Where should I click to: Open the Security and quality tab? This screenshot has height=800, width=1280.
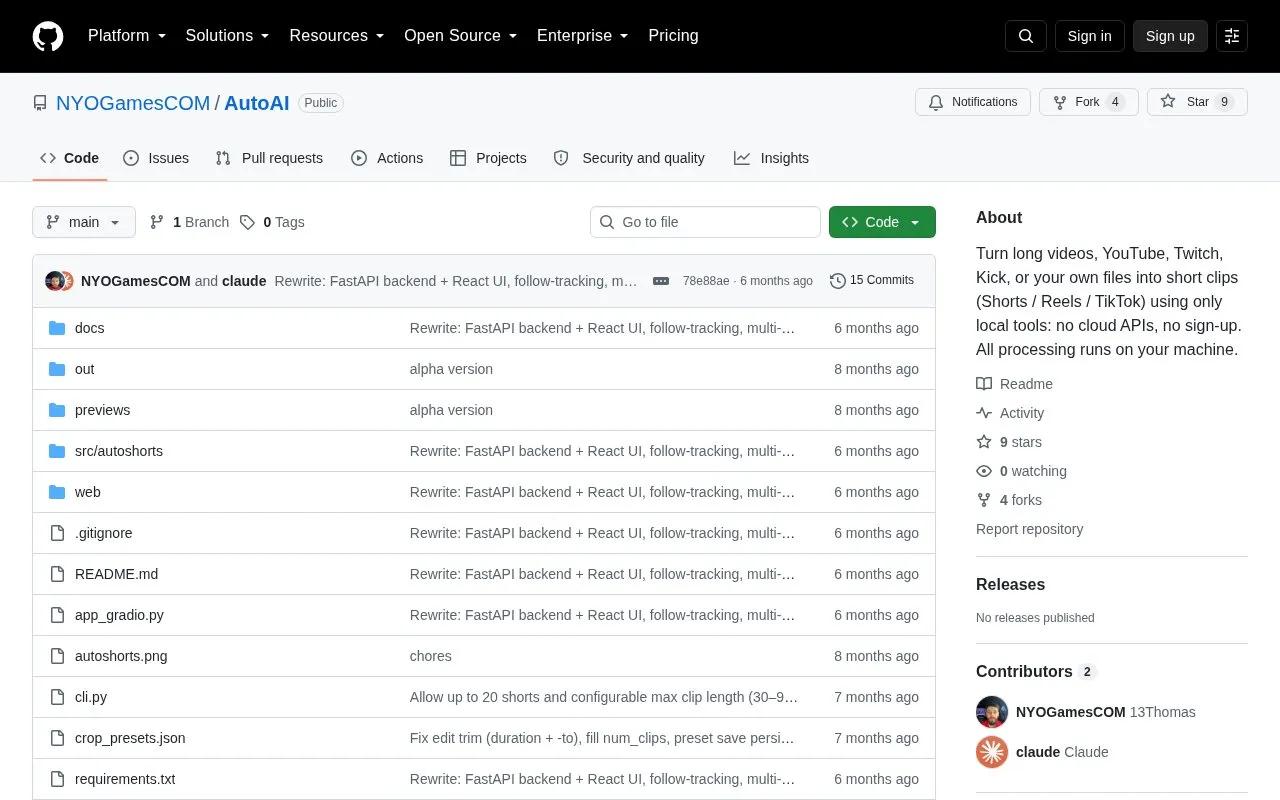(629, 158)
